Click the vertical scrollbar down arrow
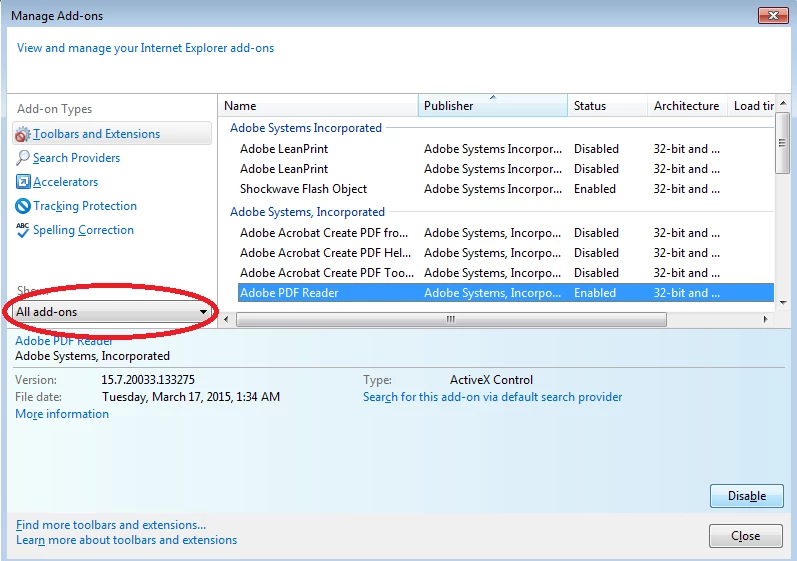Viewport: 797px width, 561px height. [783, 303]
